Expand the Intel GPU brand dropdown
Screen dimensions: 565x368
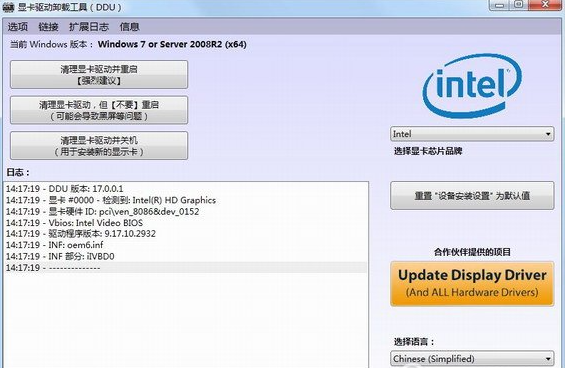click(x=472, y=134)
